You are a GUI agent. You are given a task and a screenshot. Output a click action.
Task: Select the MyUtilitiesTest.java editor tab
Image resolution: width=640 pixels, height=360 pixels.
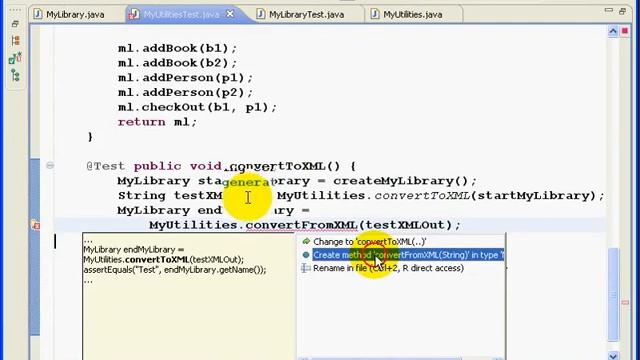click(182, 14)
